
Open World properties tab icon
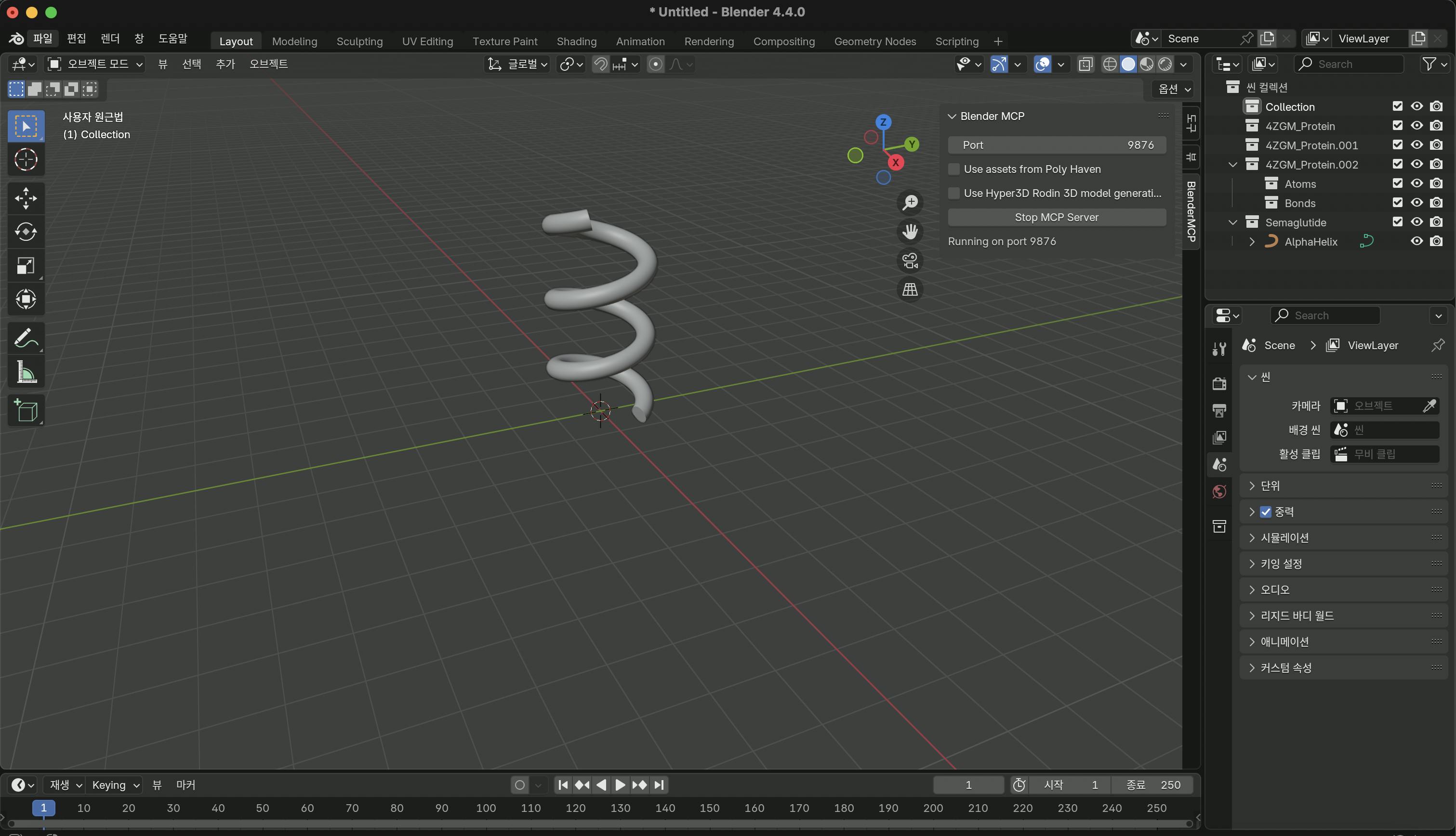tap(1219, 492)
